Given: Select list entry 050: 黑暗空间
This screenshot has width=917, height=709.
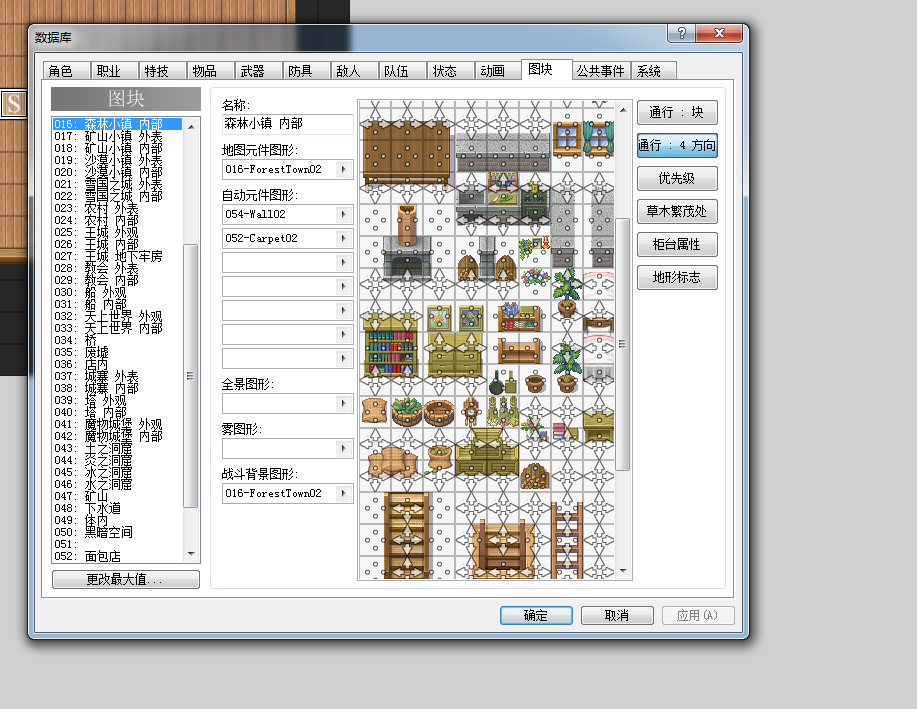Looking at the screenshot, I should (x=117, y=532).
